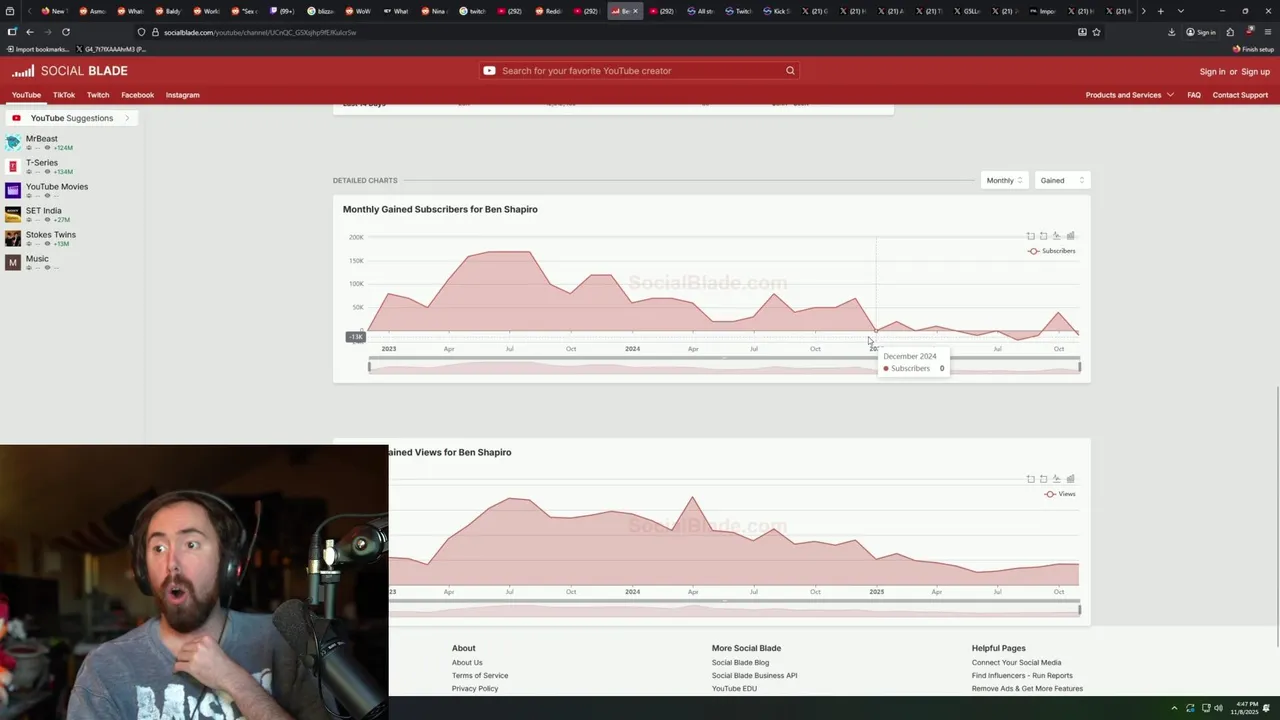The height and width of the screenshot is (720, 1280).
Task: Open the browser downloads icon
Action: [x=1171, y=32]
